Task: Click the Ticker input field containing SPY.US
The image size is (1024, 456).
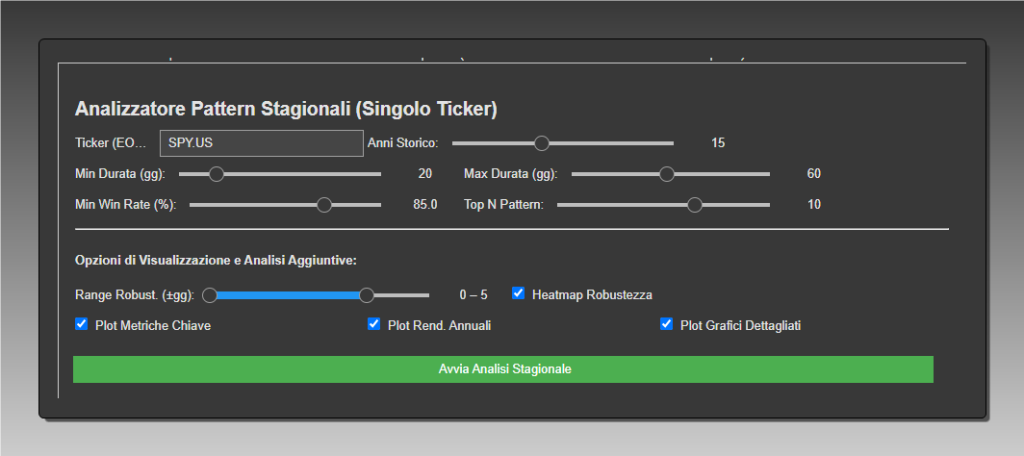Action: point(261,143)
